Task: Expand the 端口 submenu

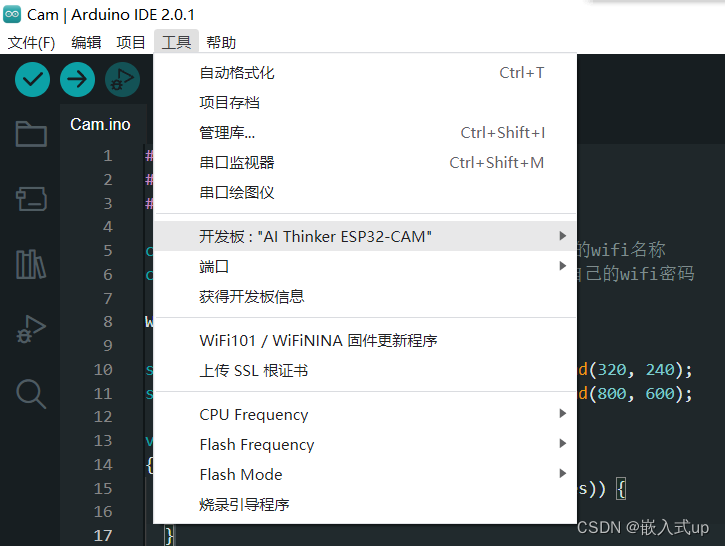Action: 365,266
